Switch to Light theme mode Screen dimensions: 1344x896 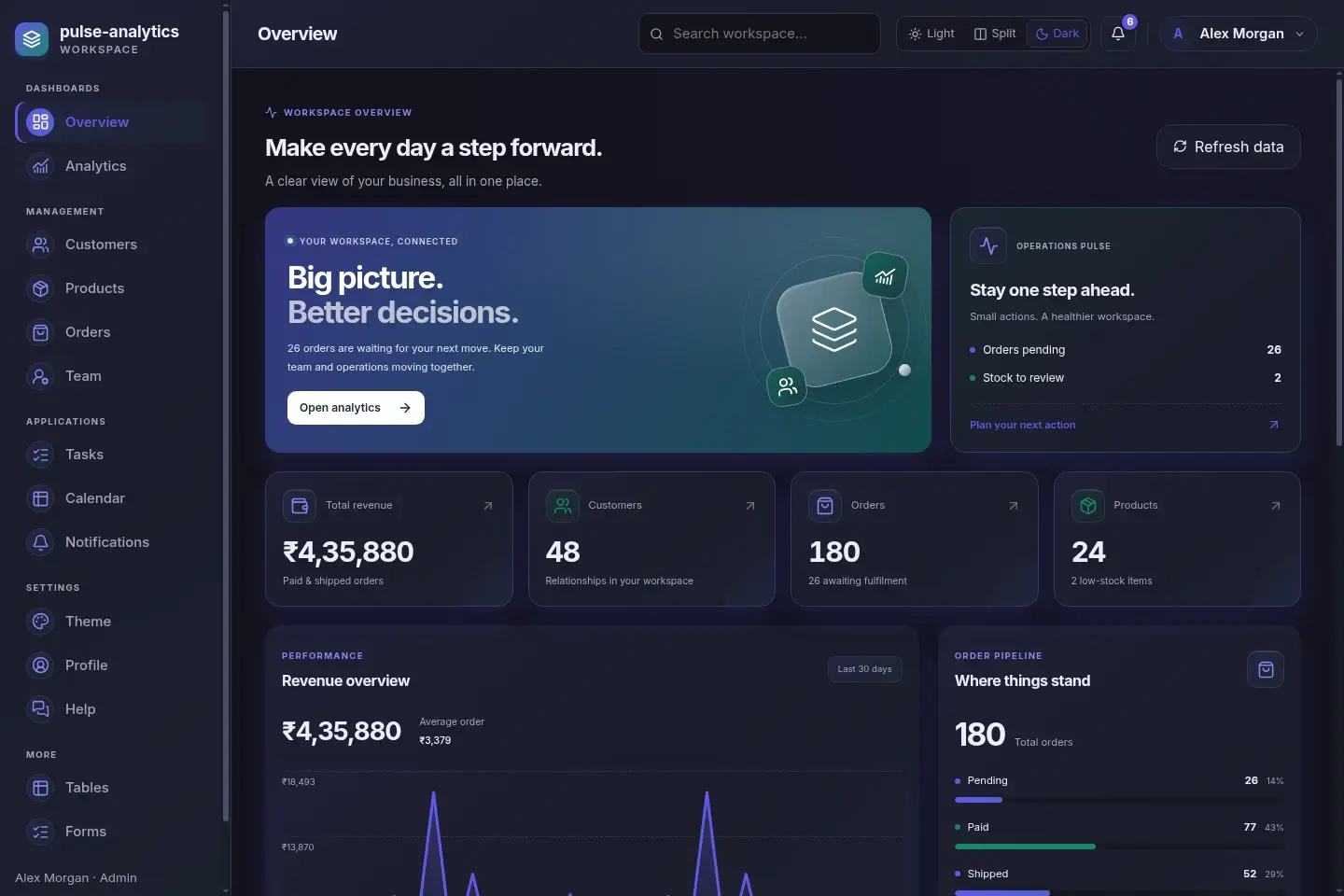point(931,34)
